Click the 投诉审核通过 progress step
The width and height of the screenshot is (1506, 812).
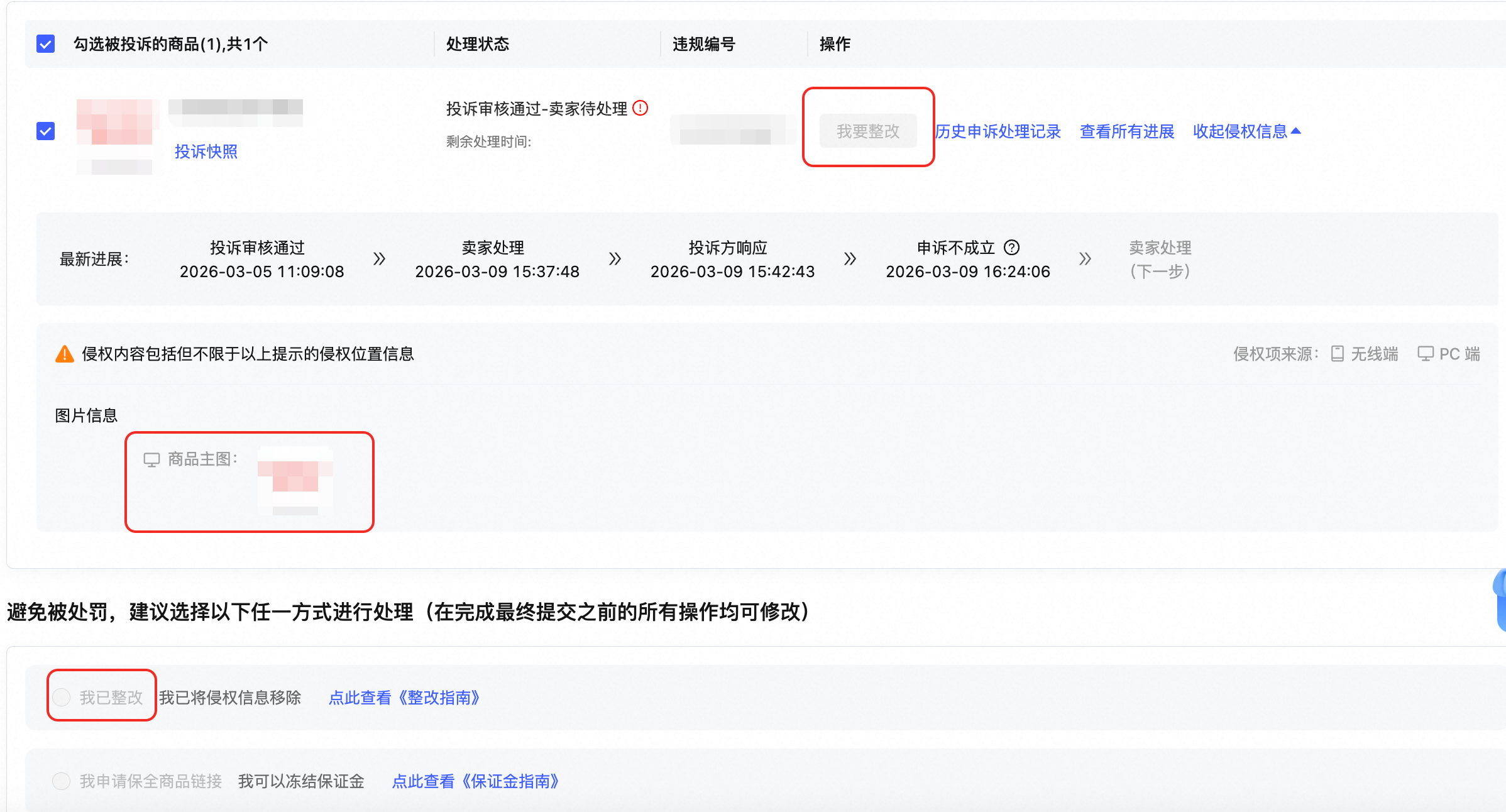(261, 260)
